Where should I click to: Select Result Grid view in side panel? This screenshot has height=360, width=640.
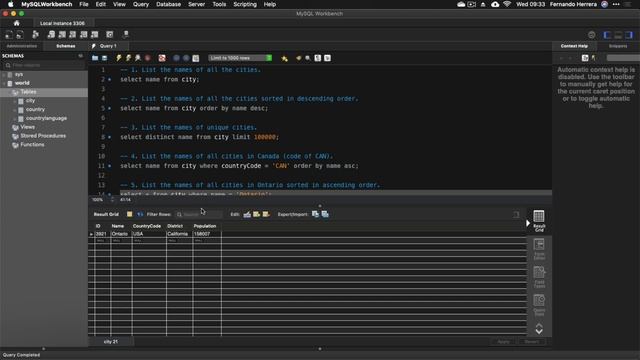coord(539,221)
